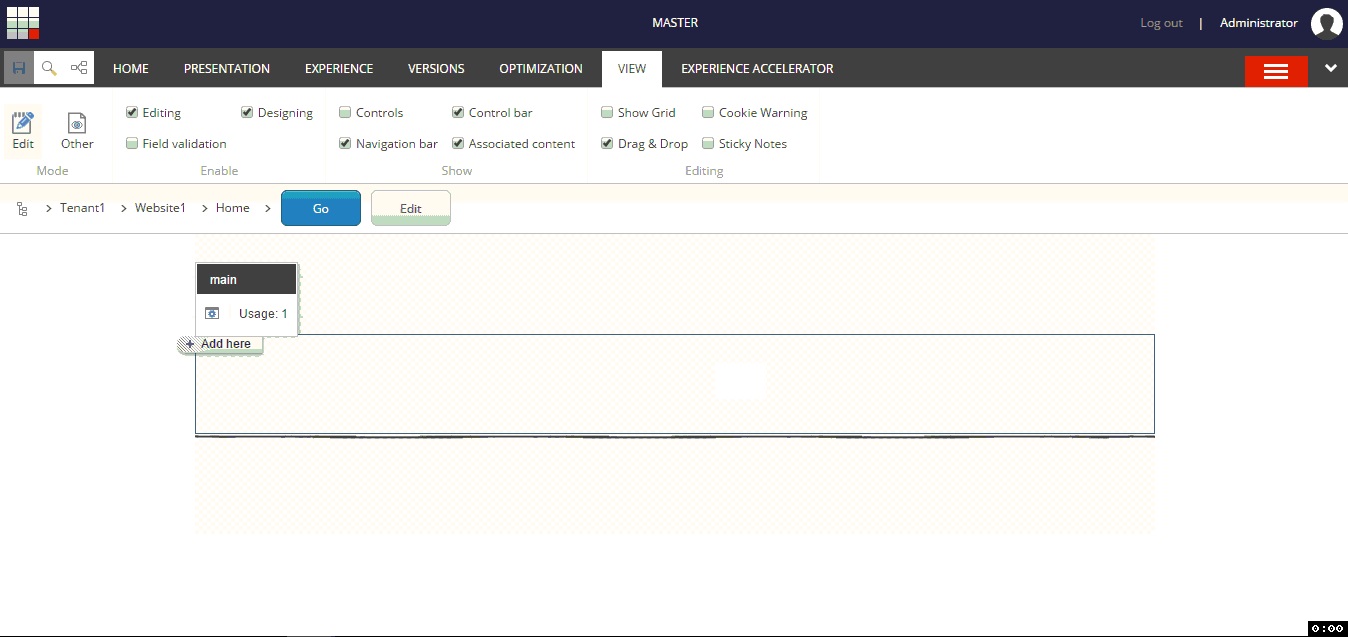
Task: Switch to the EXPERIENCE ribbon tab
Action: [339, 69]
